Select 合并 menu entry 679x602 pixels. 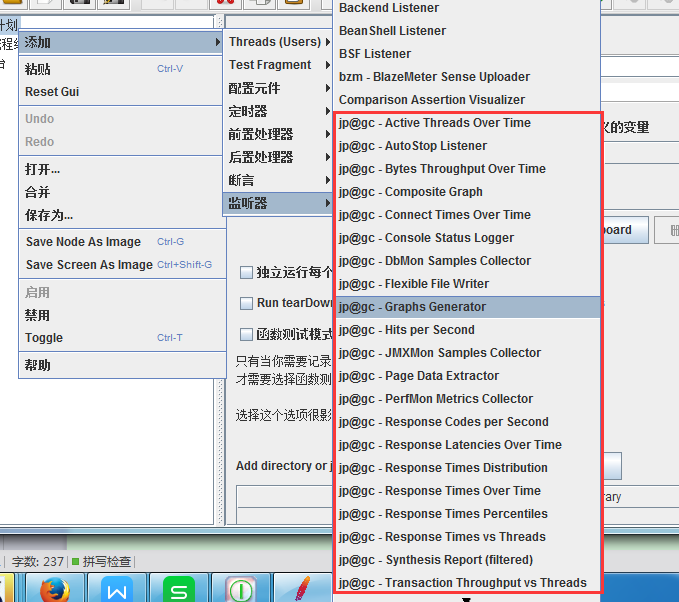pos(121,192)
